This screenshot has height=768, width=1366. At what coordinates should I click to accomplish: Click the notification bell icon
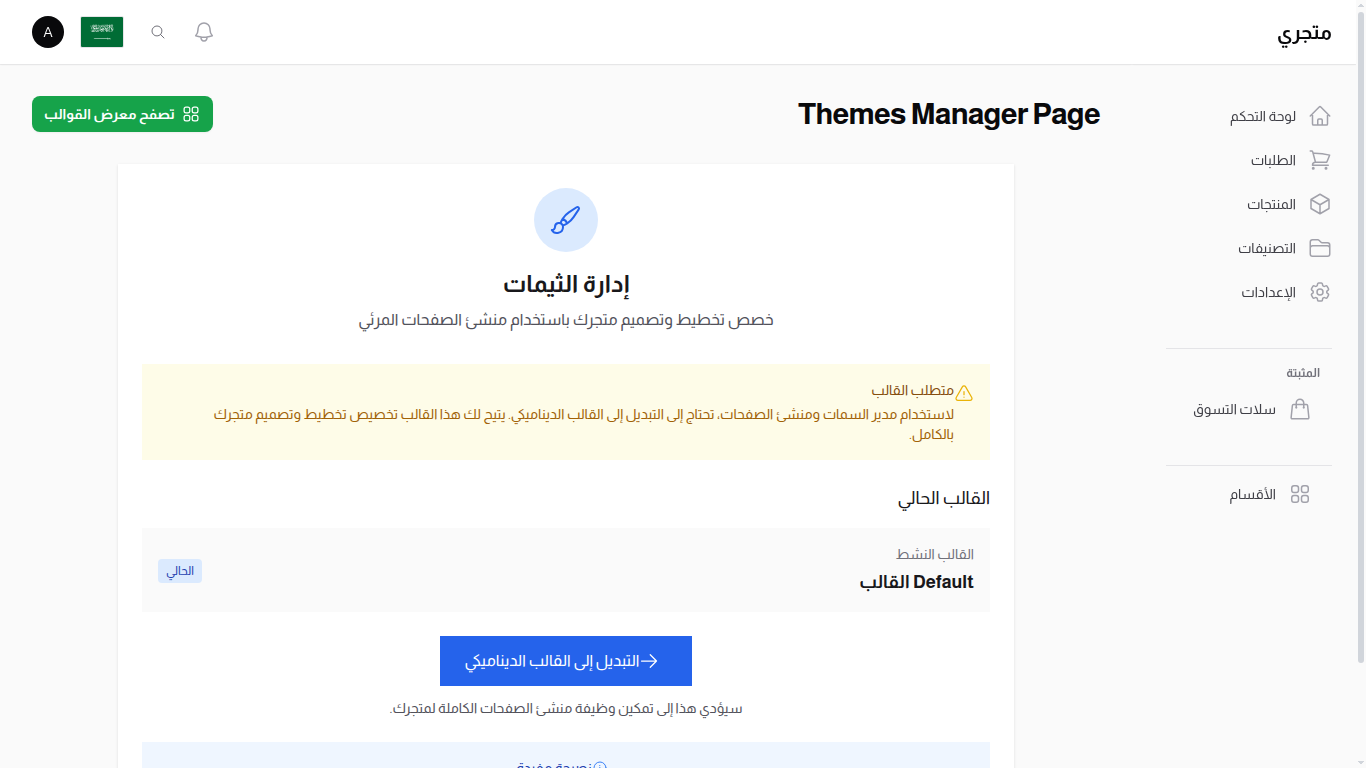[203, 31]
